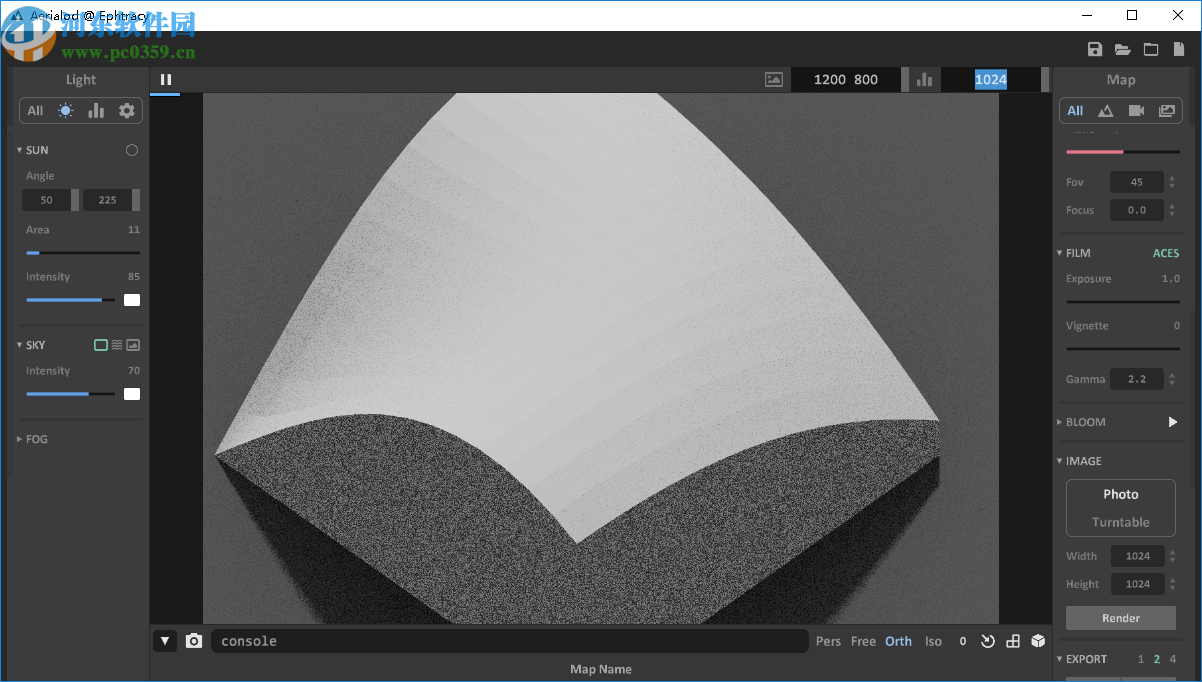Select the sun icon in Light panel

pyautogui.click(x=66, y=111)
